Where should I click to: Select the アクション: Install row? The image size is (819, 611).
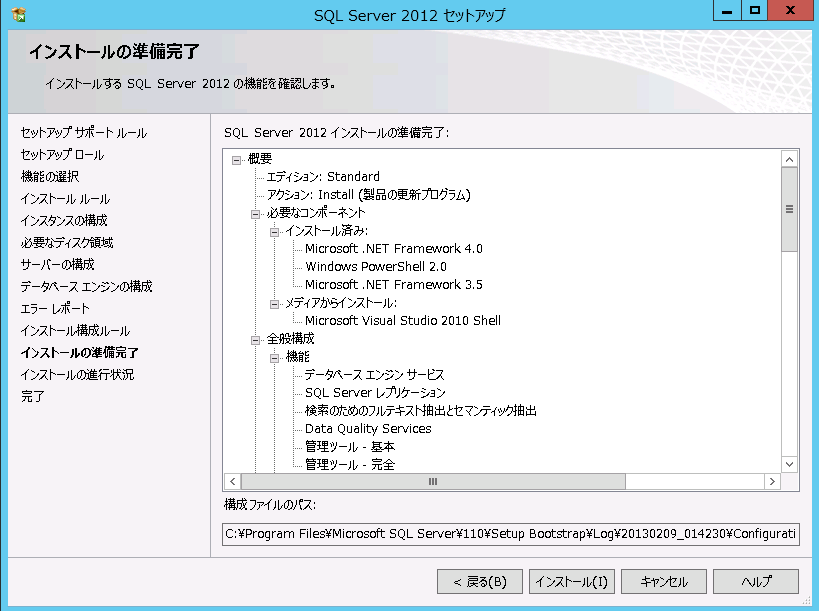tap(369, 195)
